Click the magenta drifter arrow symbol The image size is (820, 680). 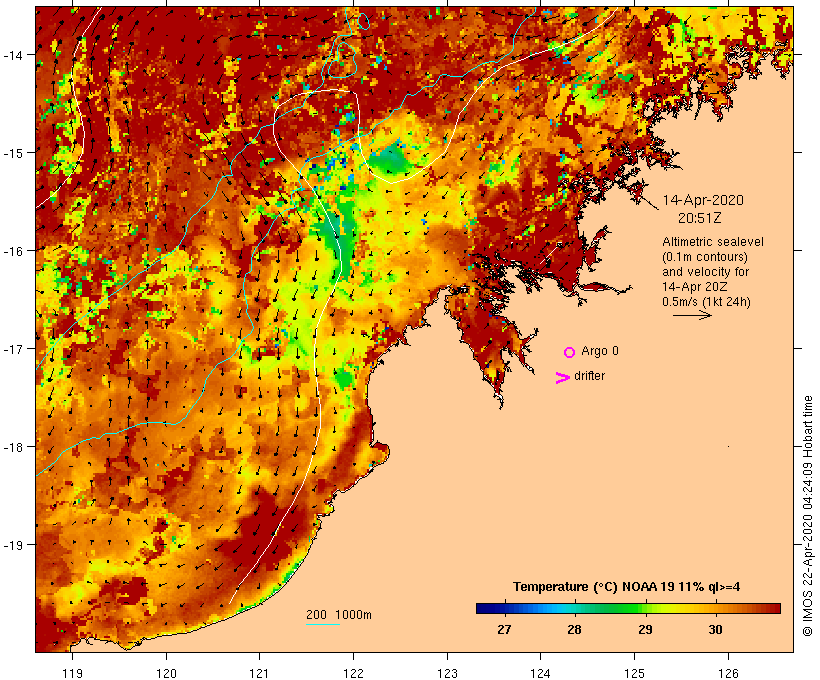[562, 378]
